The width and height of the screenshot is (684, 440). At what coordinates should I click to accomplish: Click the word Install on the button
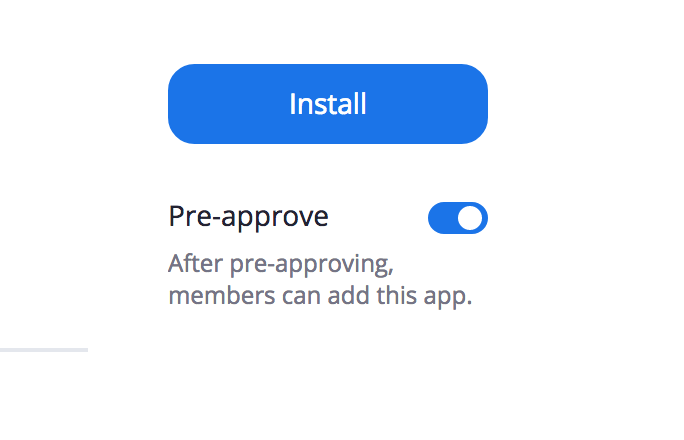[328, 104]
